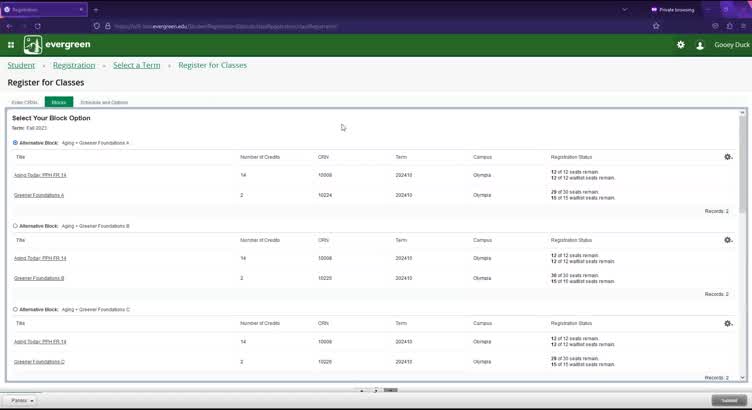The height and width of the screenshot is (410, 752).
Task: Select Alternative Block Foundations C radio button
Action: tap(15, 310)
